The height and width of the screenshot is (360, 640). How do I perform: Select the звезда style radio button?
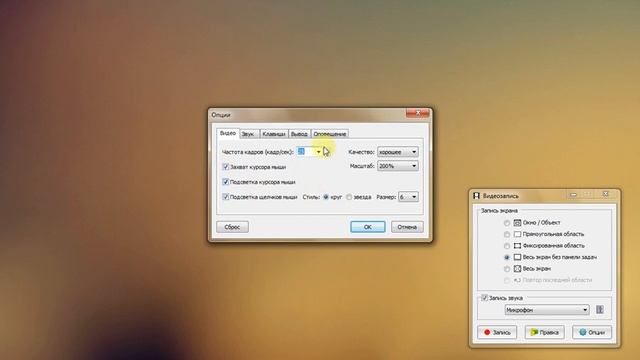(349, 197)
